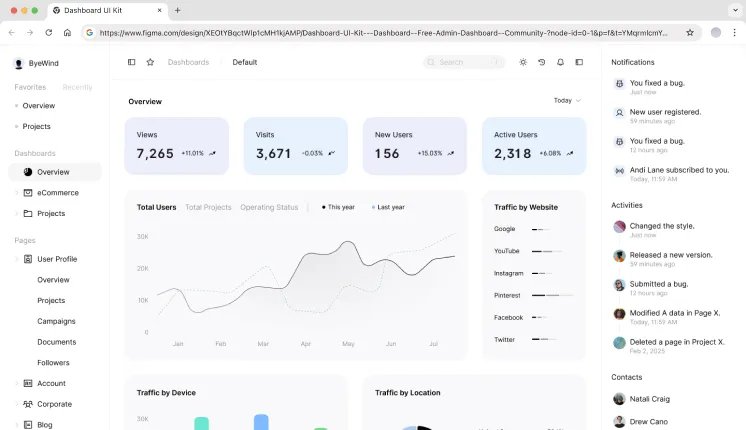
Task: Click avatar beside Changed the style
Action: (619, 226)
